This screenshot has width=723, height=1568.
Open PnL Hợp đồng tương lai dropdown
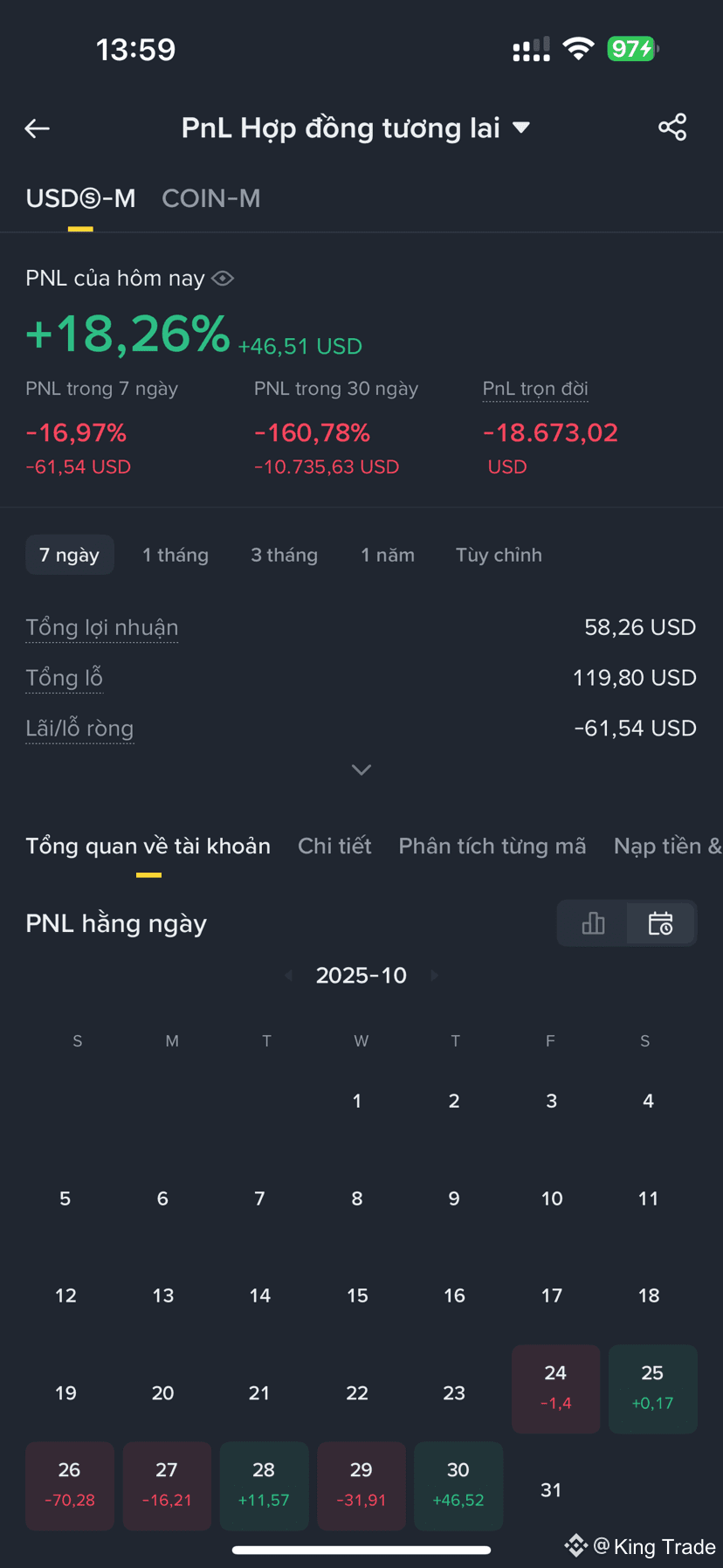point(355,128)
